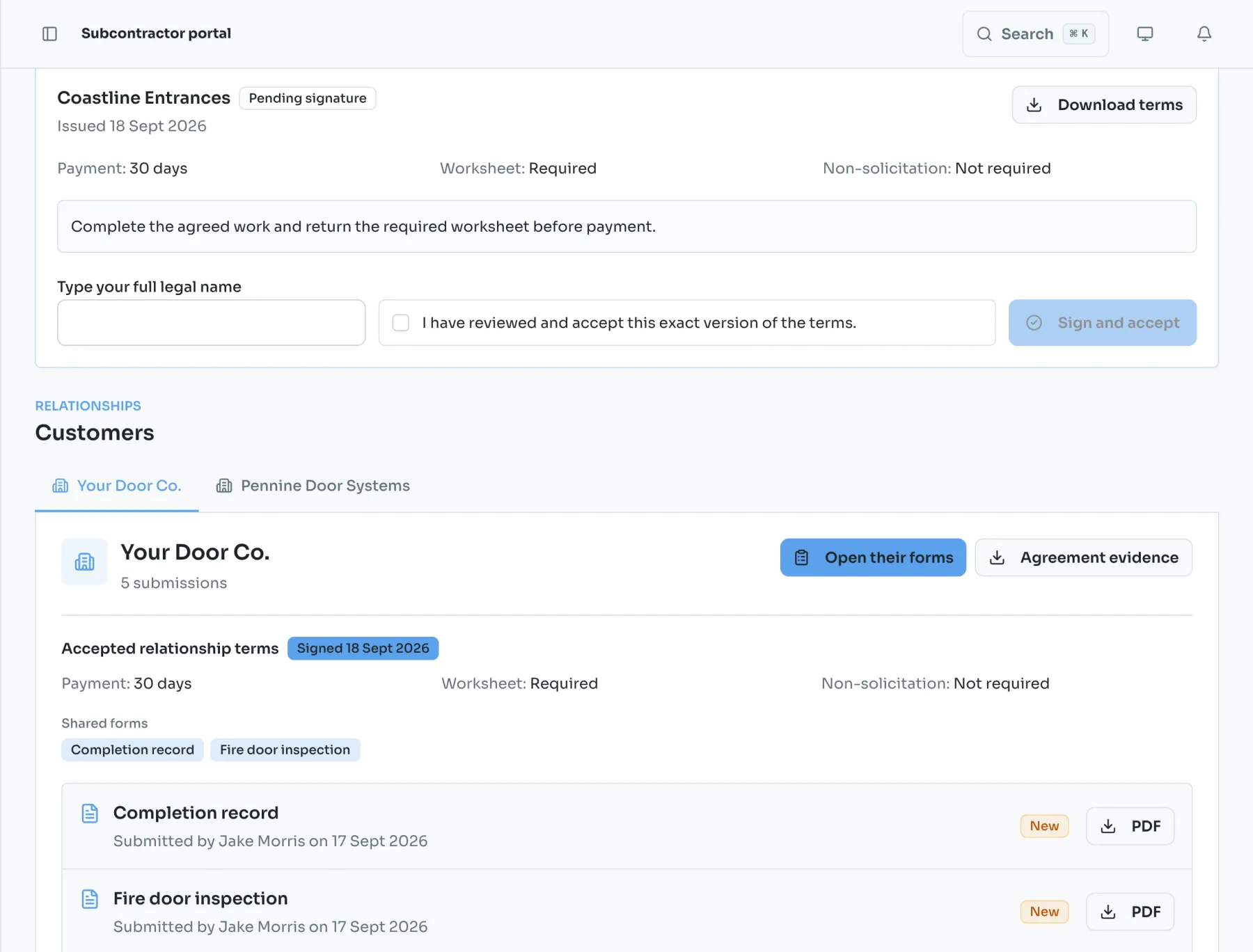Image resolution: width=1253 pixels, height=952 pixels.
Task: Click the Signed 18 Sept 2026 badge
Action: point(363,648)
